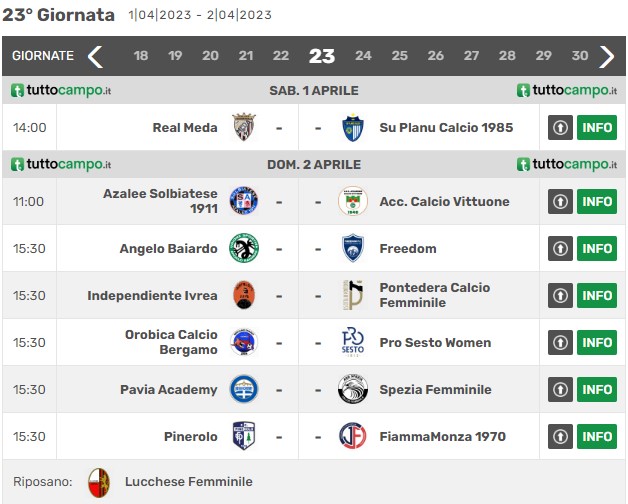Screen dimensions: 628x504
Task: Go to previous giornate with left chevron
Action: pyautogui.click(x=95, y=56)
